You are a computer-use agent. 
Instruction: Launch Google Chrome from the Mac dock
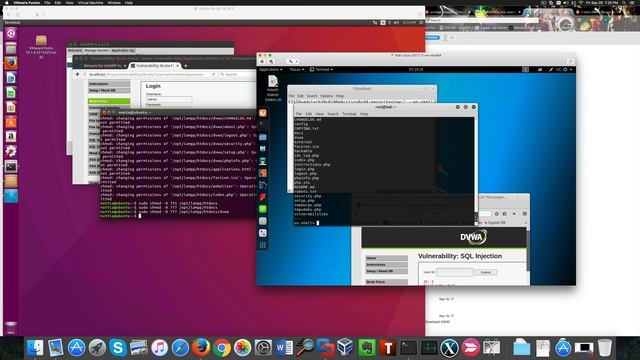tap(222, 348)
